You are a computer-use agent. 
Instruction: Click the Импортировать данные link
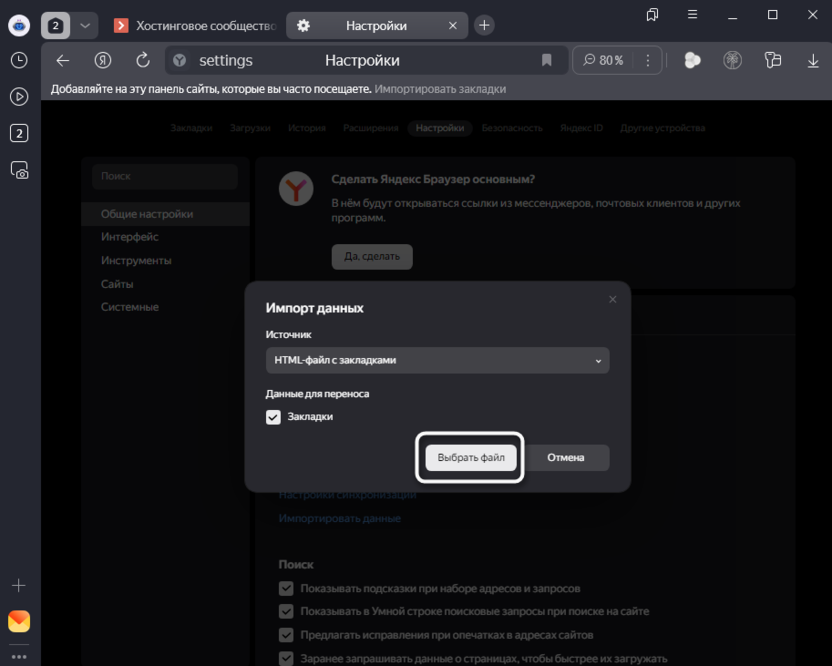(340, 518)
